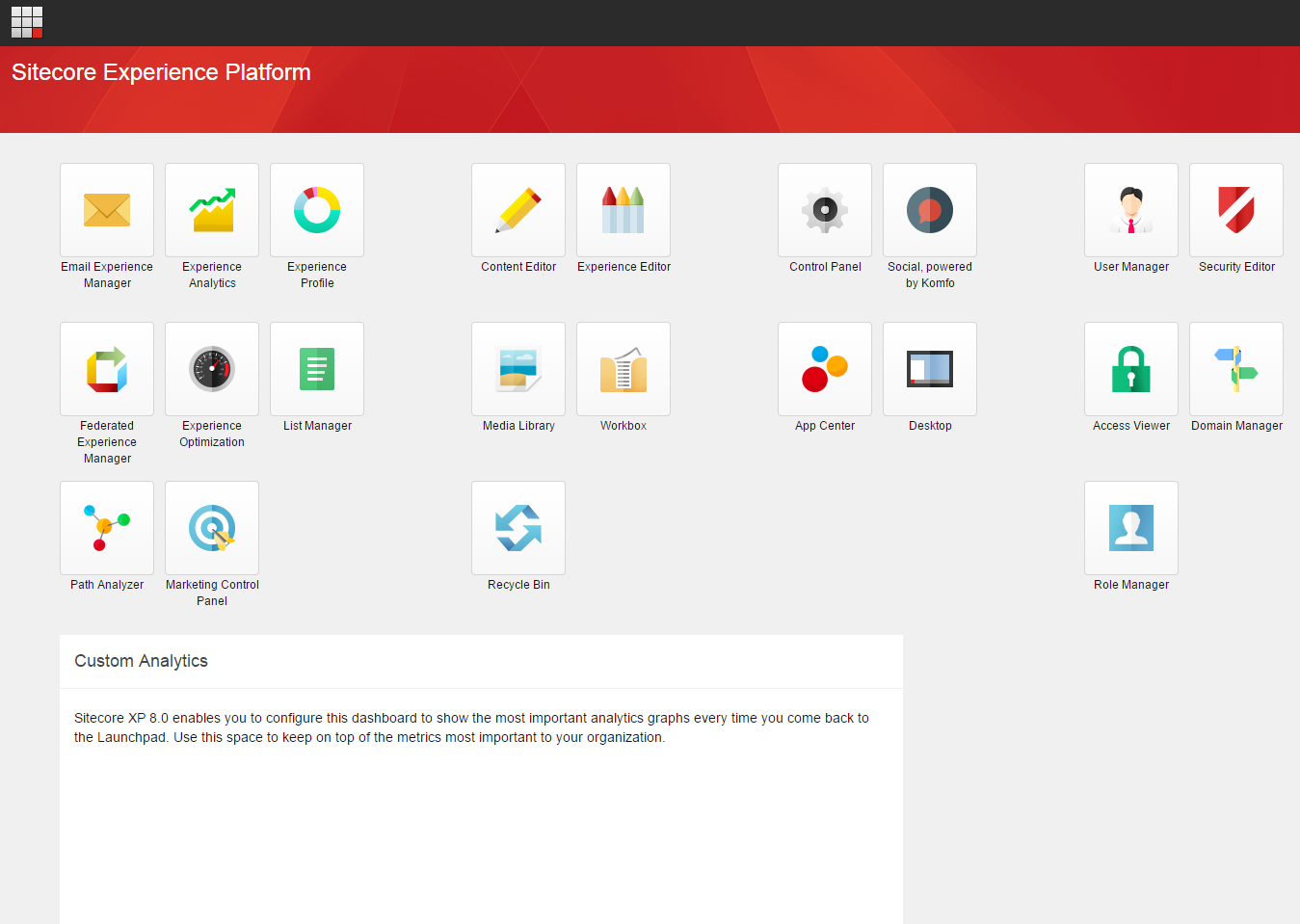Click the Custom Analytics panel title
The width and height of the screenshot is (1300, 924).
click(141, 661)
